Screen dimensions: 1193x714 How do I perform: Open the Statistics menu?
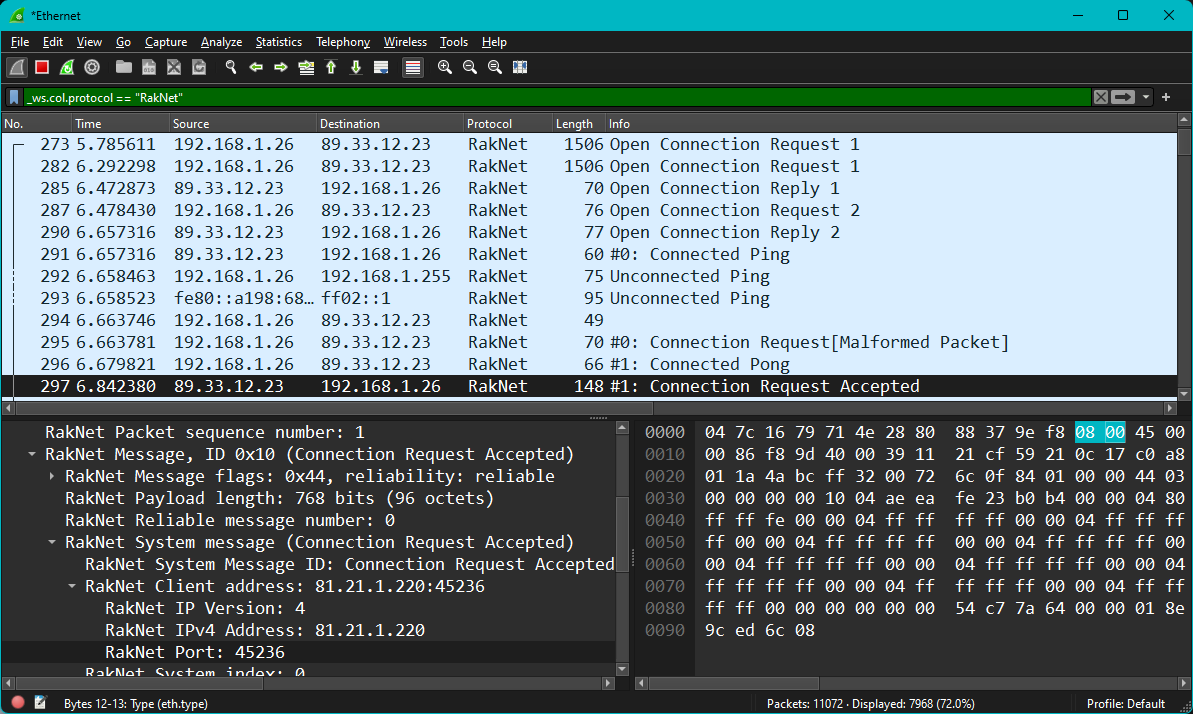coord(278,42)
